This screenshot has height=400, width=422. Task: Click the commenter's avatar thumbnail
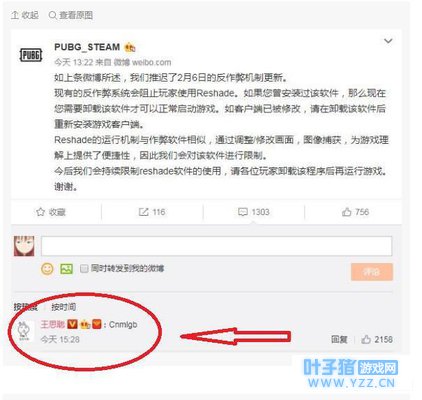point(24,331)
